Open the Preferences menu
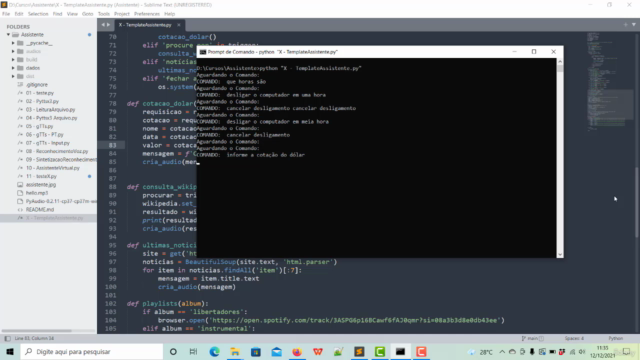 (147, 14)
